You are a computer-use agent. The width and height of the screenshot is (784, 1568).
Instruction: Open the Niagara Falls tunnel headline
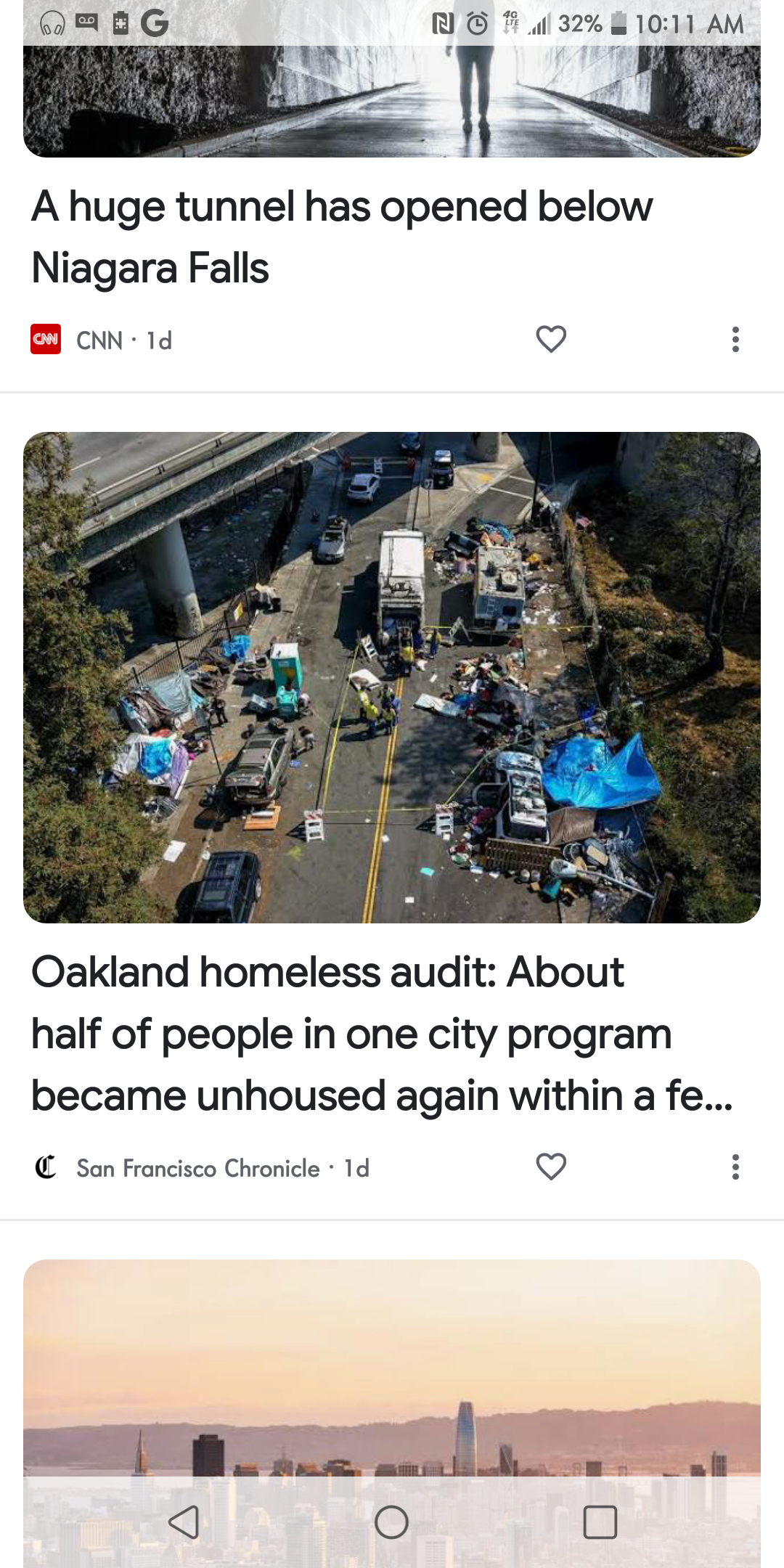[x=342, y=237]
